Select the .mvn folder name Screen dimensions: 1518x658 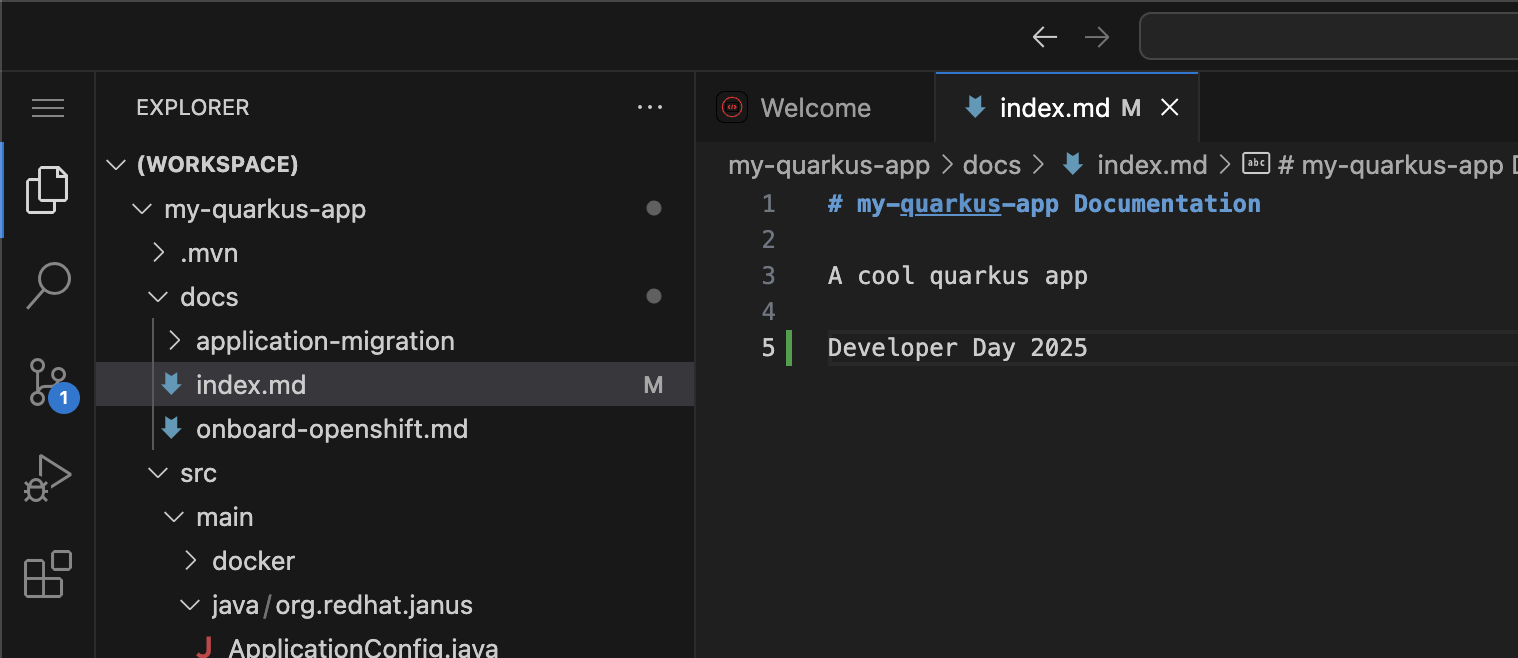coord(209,253)
